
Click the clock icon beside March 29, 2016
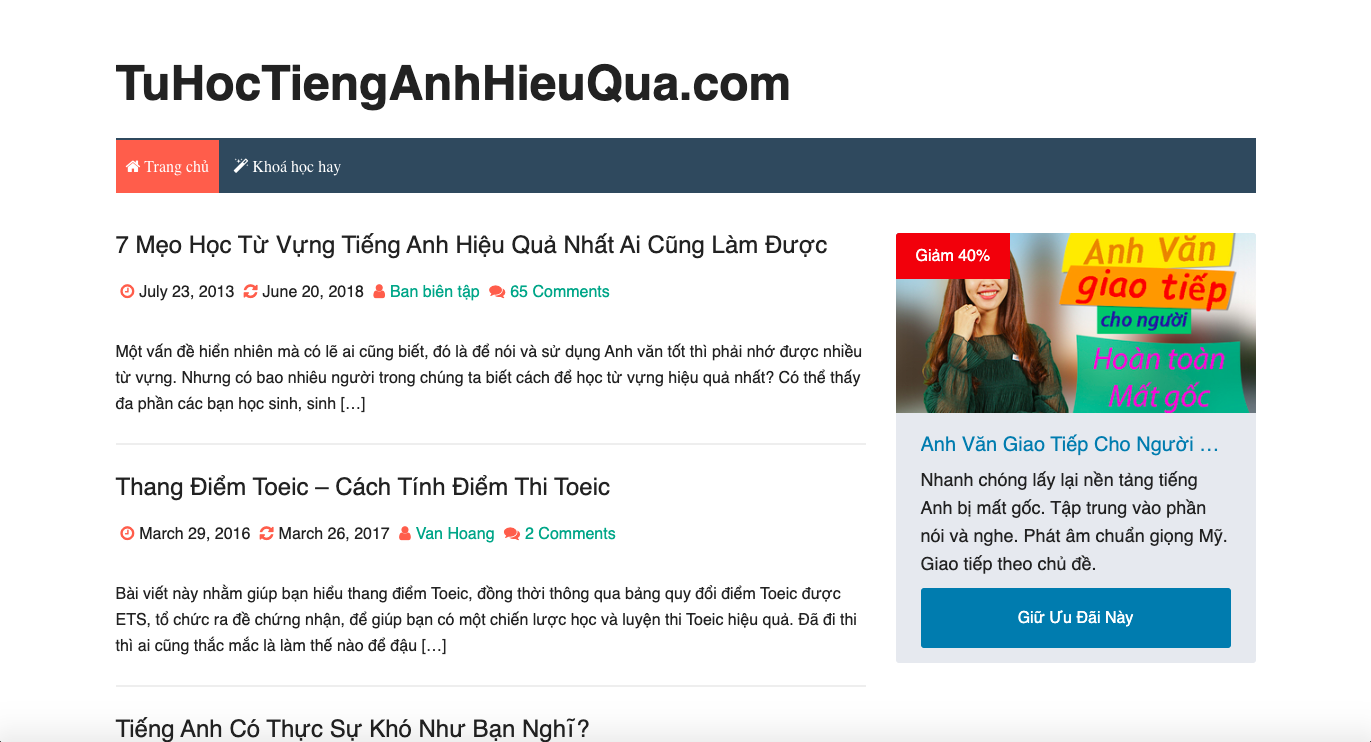point(127,534)
